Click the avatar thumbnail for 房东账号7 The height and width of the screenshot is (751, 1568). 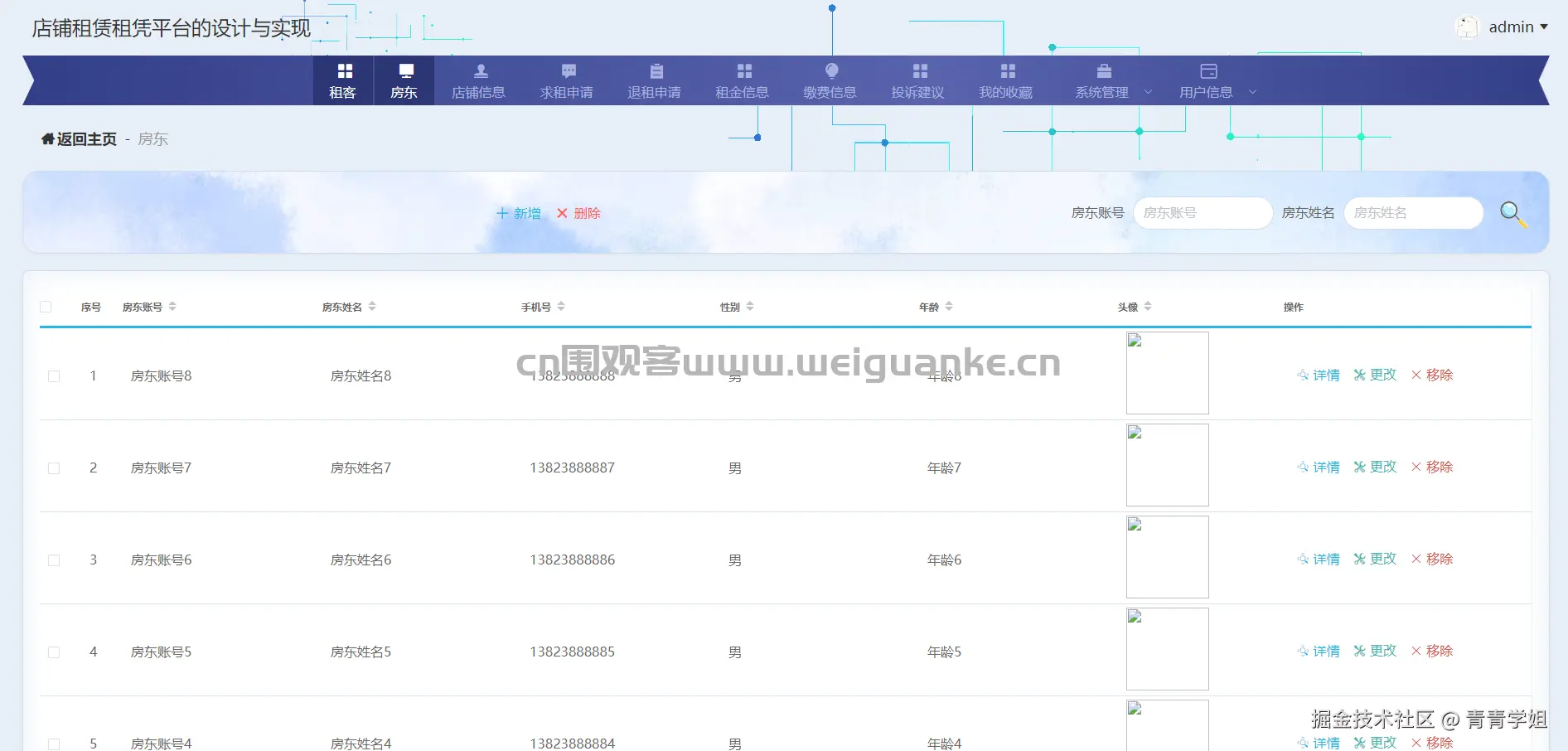pyautogui.click(x=1167, y=465)
